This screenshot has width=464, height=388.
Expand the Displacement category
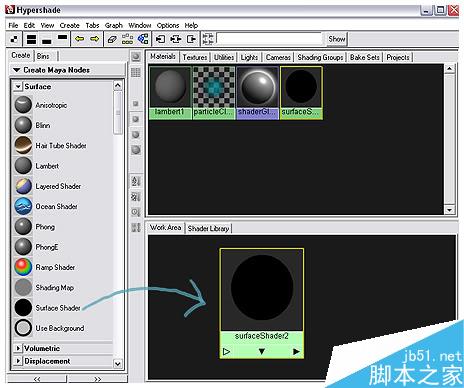[x=18, y=361]
